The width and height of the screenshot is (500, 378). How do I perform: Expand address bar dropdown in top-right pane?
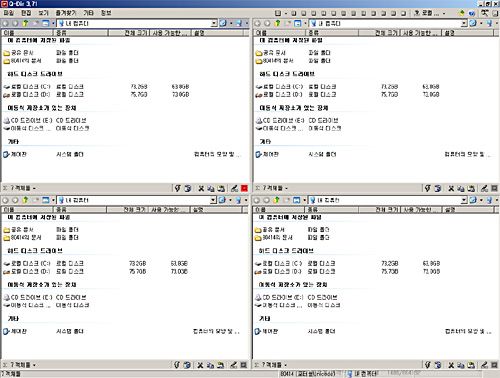[x=464, y=23]
